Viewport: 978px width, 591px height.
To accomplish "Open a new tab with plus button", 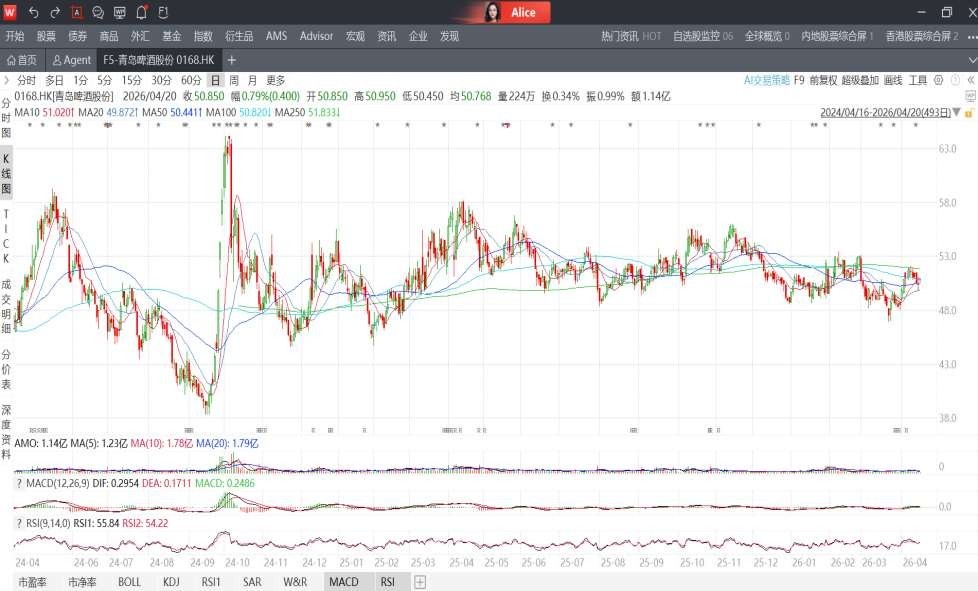I will (x=232, y=60).
